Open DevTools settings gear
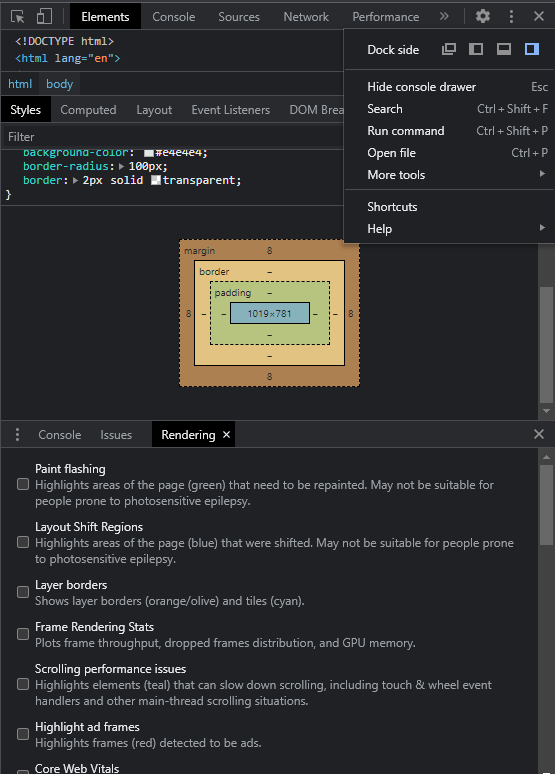Image resolution: width=555 pixels, height=774 pixels. coord(482,16)
